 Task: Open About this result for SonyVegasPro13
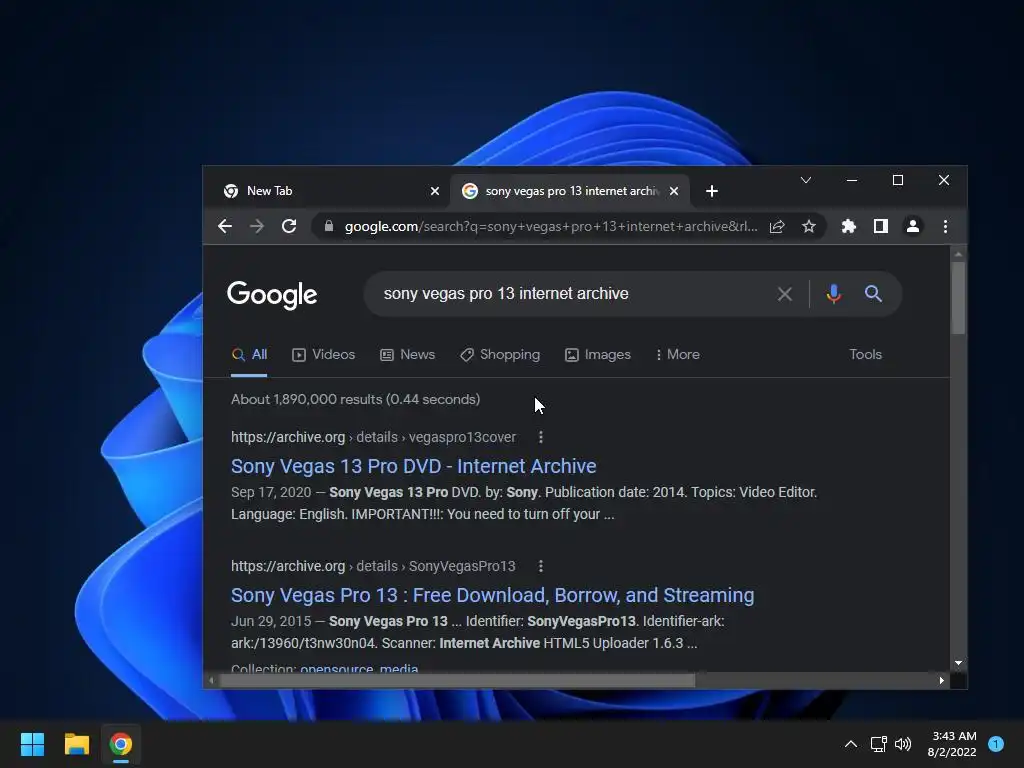(x=541, y=566)
